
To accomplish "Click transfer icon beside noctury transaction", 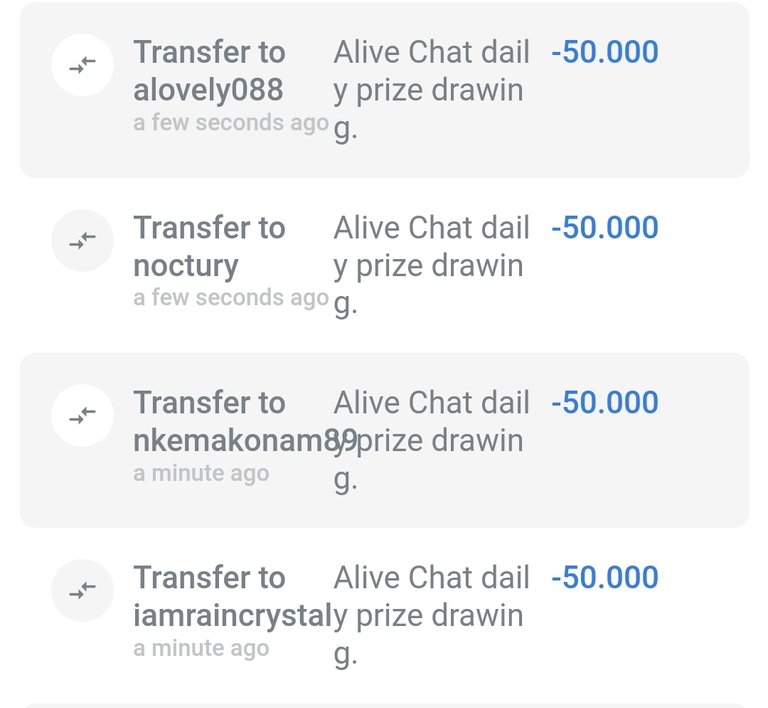I will pos(82,240).
